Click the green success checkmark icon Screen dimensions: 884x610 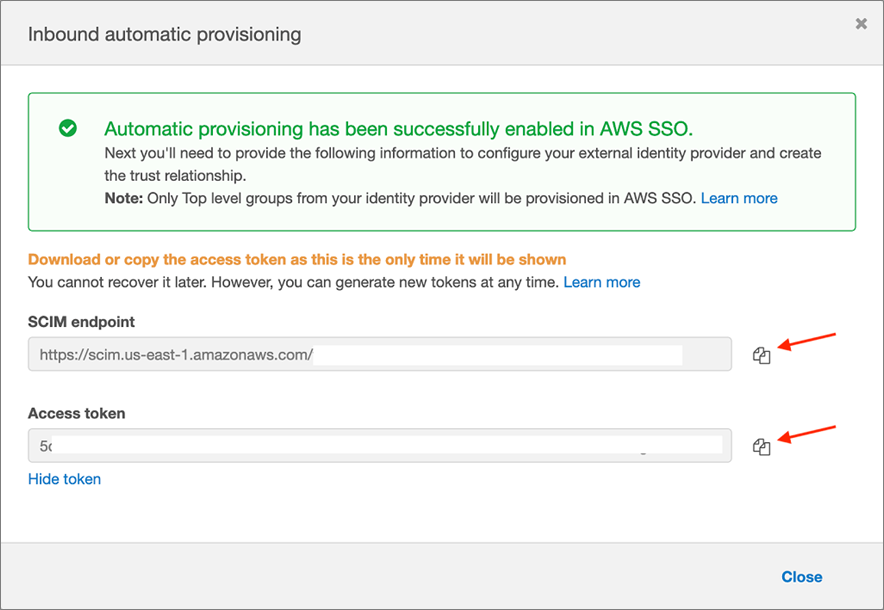pyautogui.click(x=68, y=128)
